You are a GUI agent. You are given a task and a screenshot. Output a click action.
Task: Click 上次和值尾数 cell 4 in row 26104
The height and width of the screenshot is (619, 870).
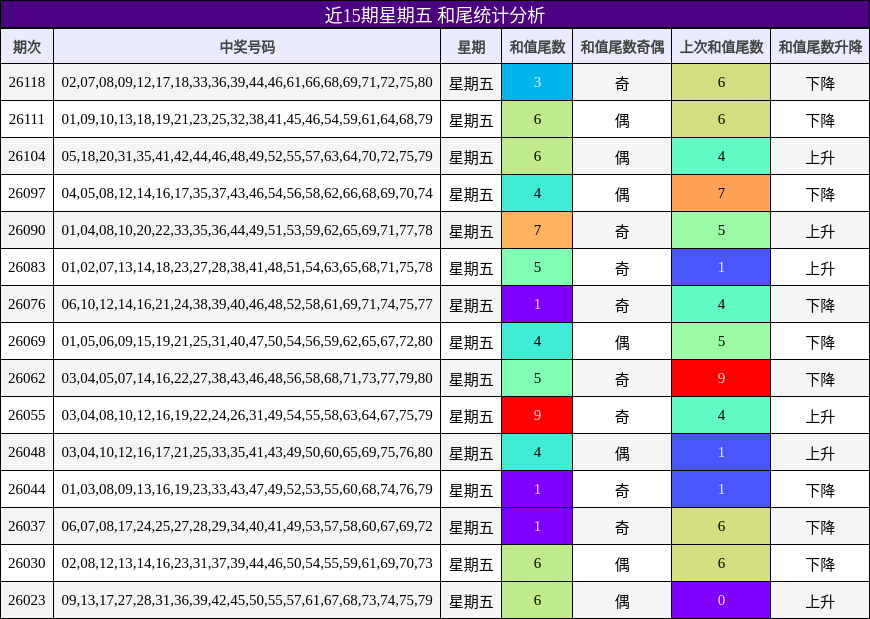[x=721, y=156]
